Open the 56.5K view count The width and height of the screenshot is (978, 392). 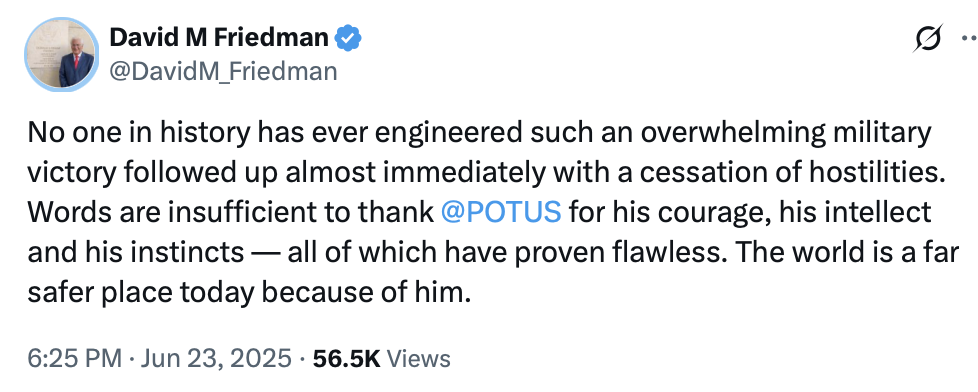pos(346,359)
